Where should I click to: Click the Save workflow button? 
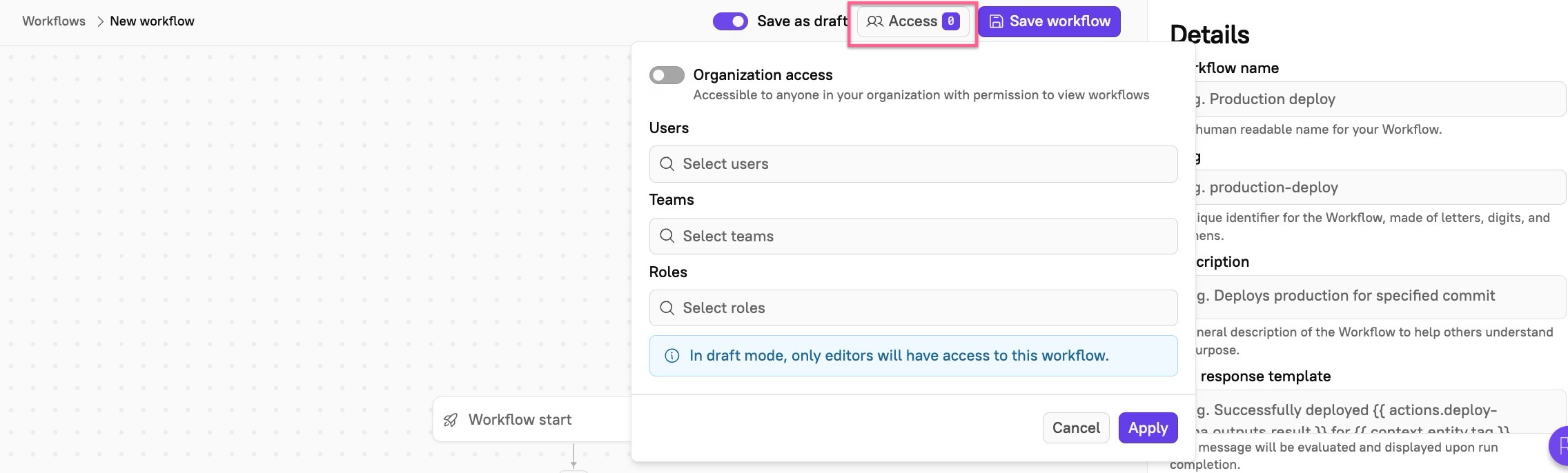click(x=1049, y=21)
